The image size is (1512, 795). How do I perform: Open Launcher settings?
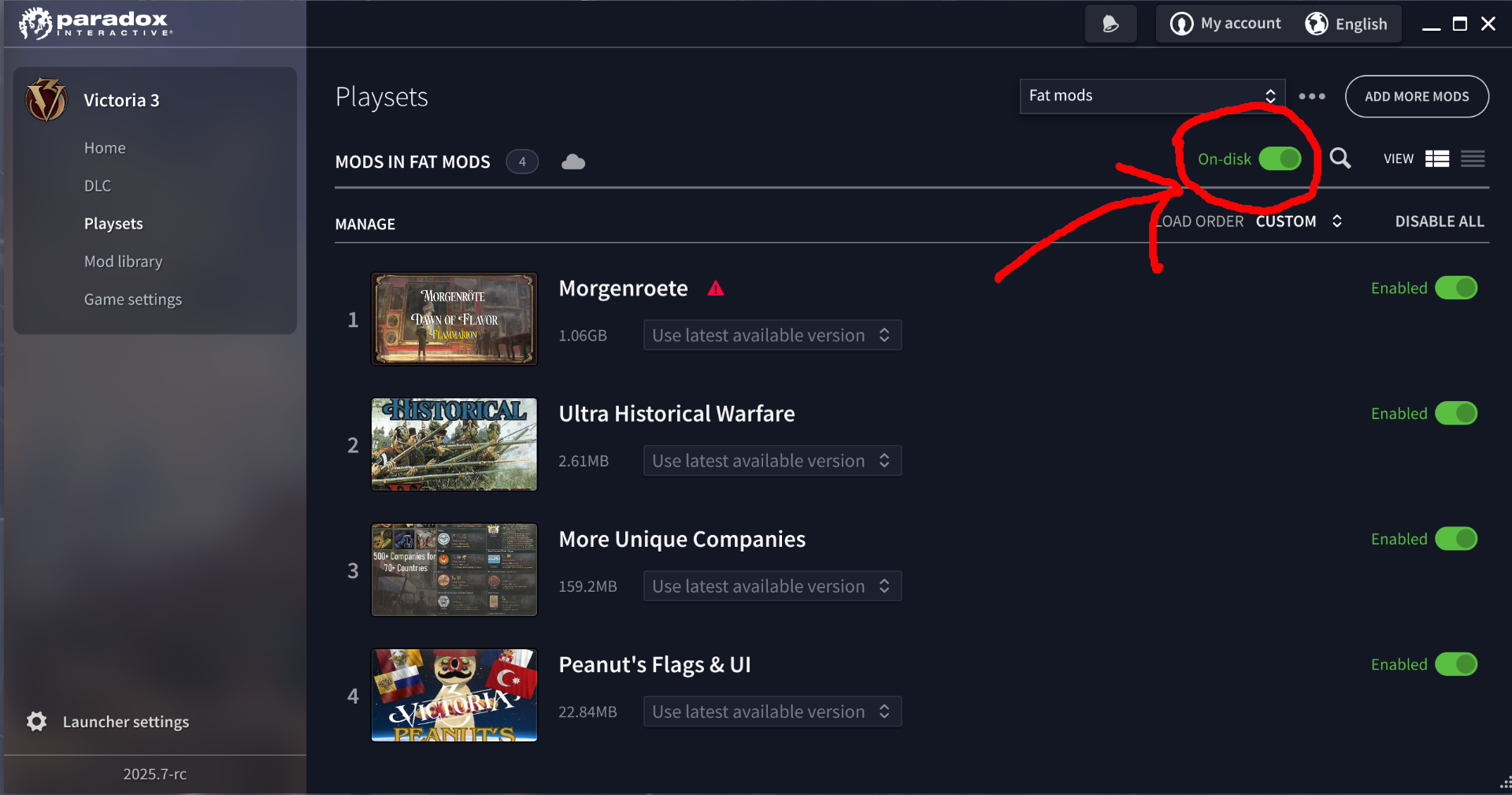point(125,722)
